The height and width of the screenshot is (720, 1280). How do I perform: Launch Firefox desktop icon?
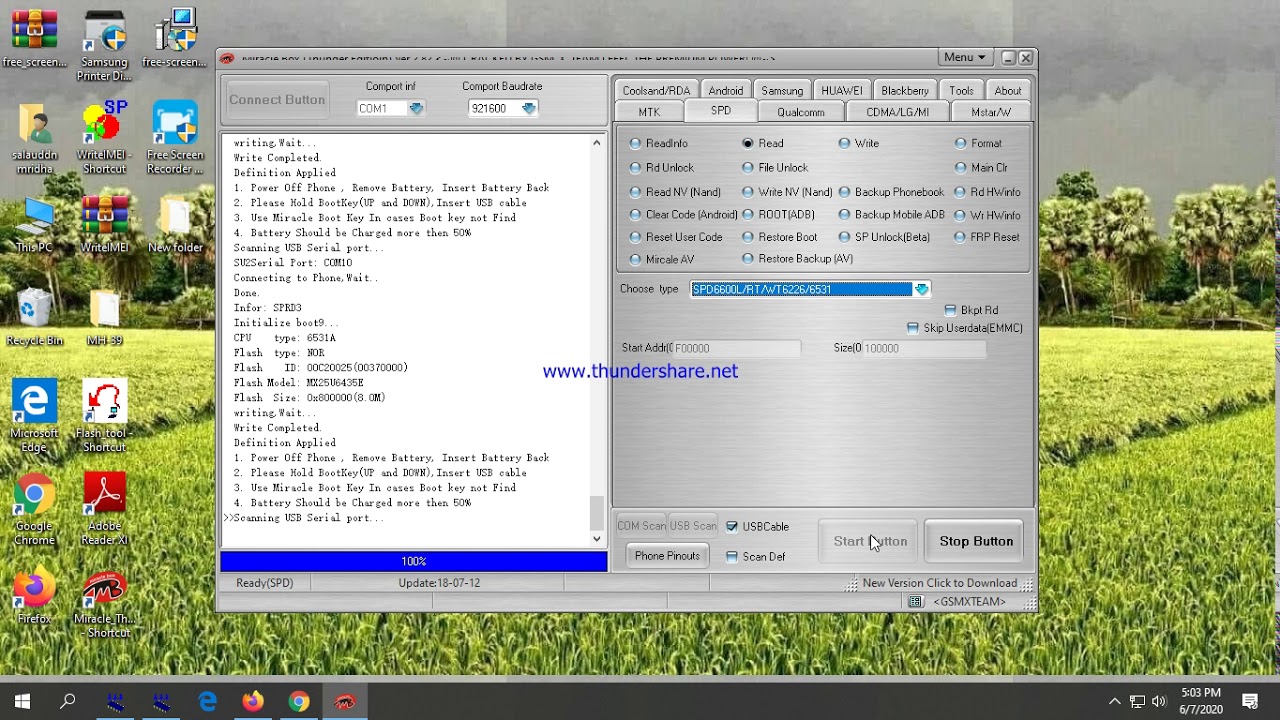point(34,597)
